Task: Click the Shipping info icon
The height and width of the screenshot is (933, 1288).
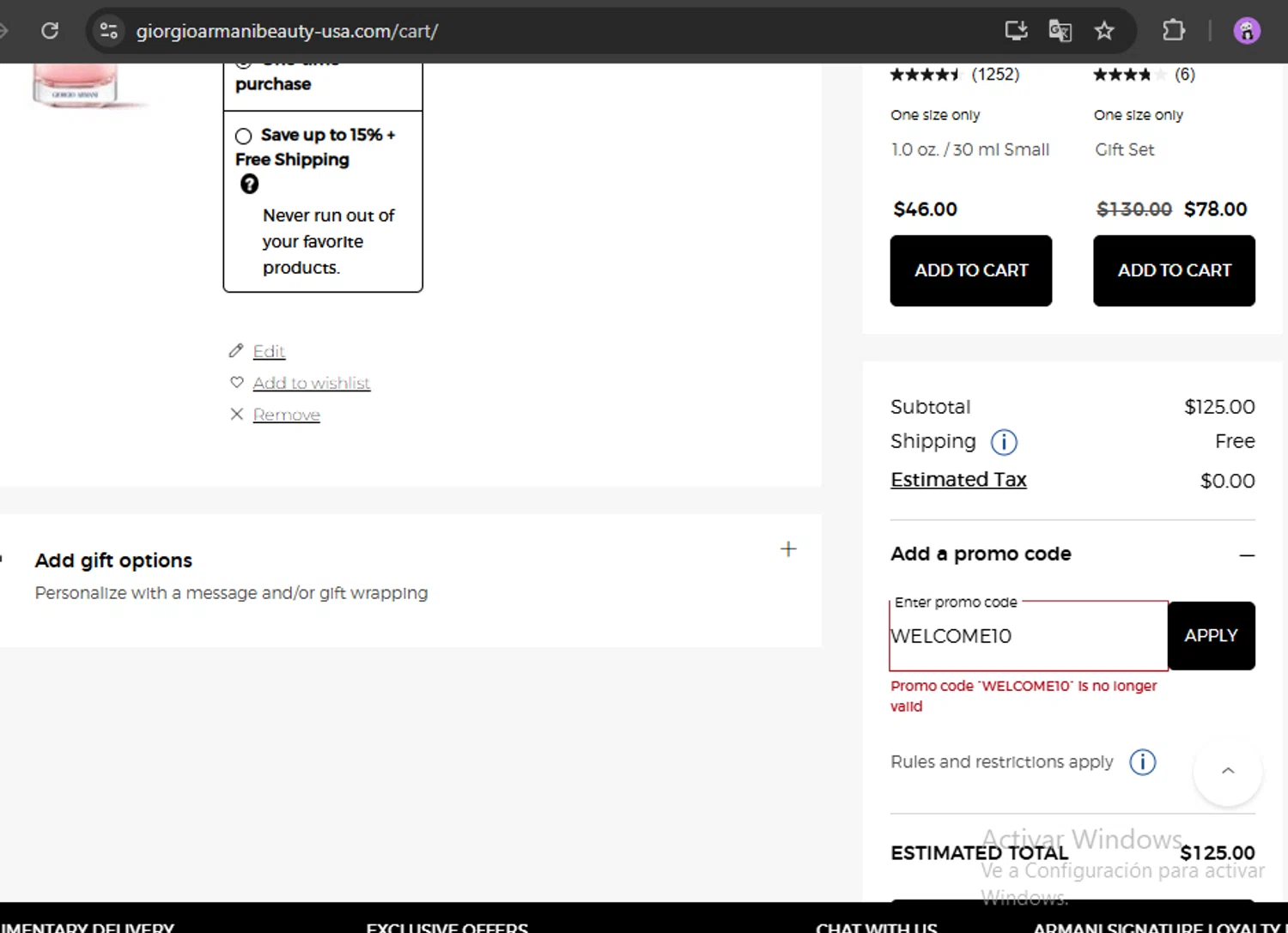Action: coord(1004,442)
